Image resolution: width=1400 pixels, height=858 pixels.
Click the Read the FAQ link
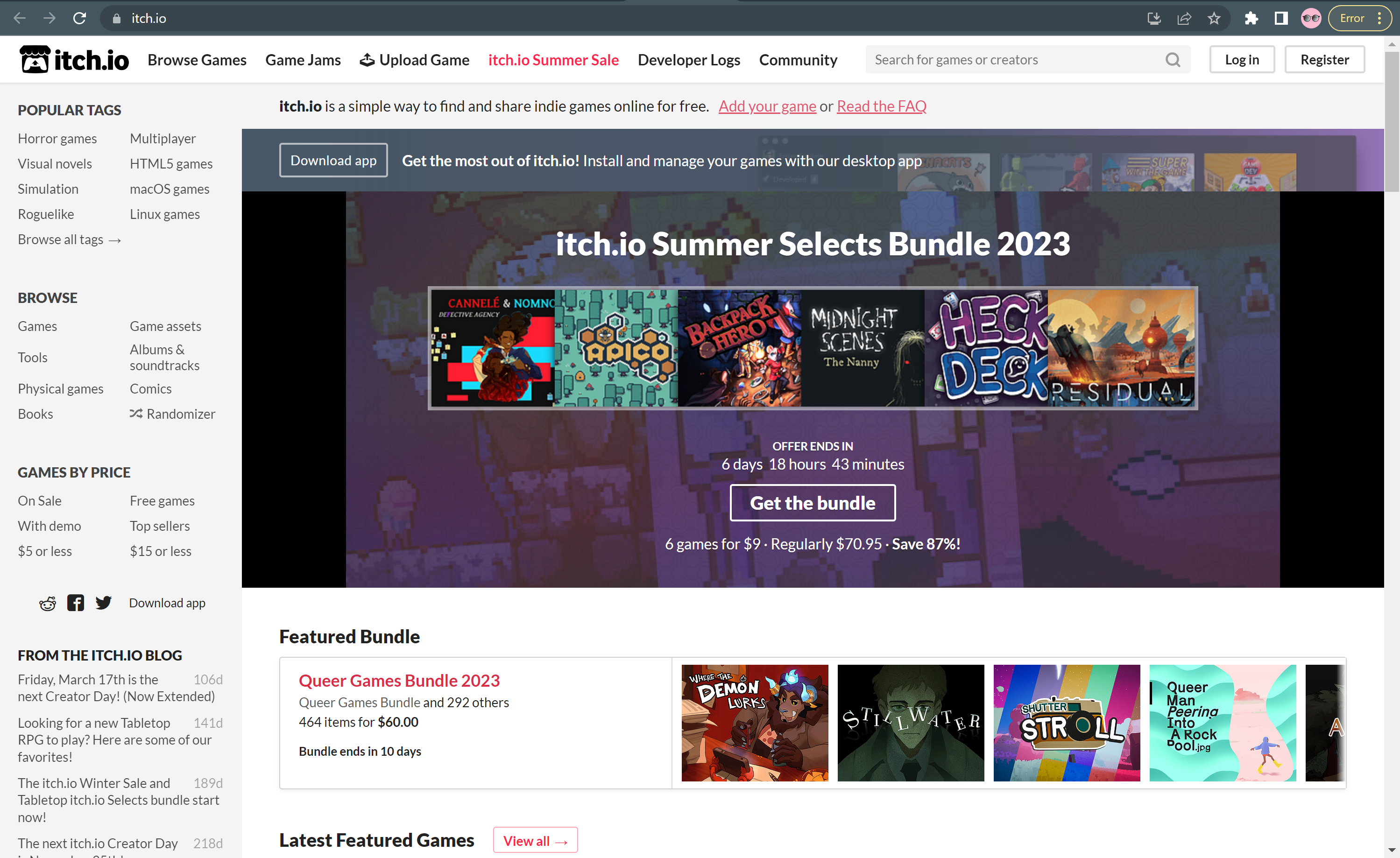click(x=881, y=106)
